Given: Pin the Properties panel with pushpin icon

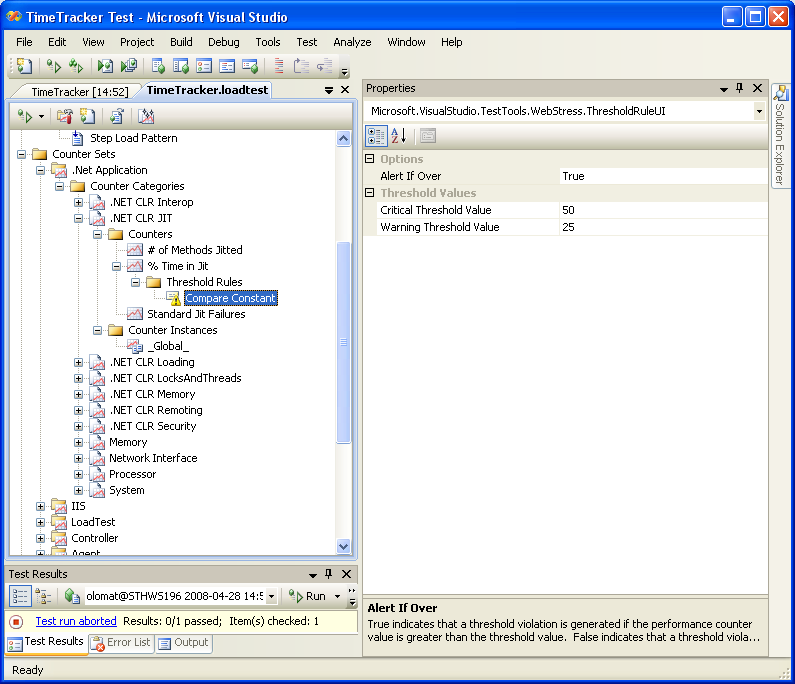Looking at the screenshot, I should point(740,88).
